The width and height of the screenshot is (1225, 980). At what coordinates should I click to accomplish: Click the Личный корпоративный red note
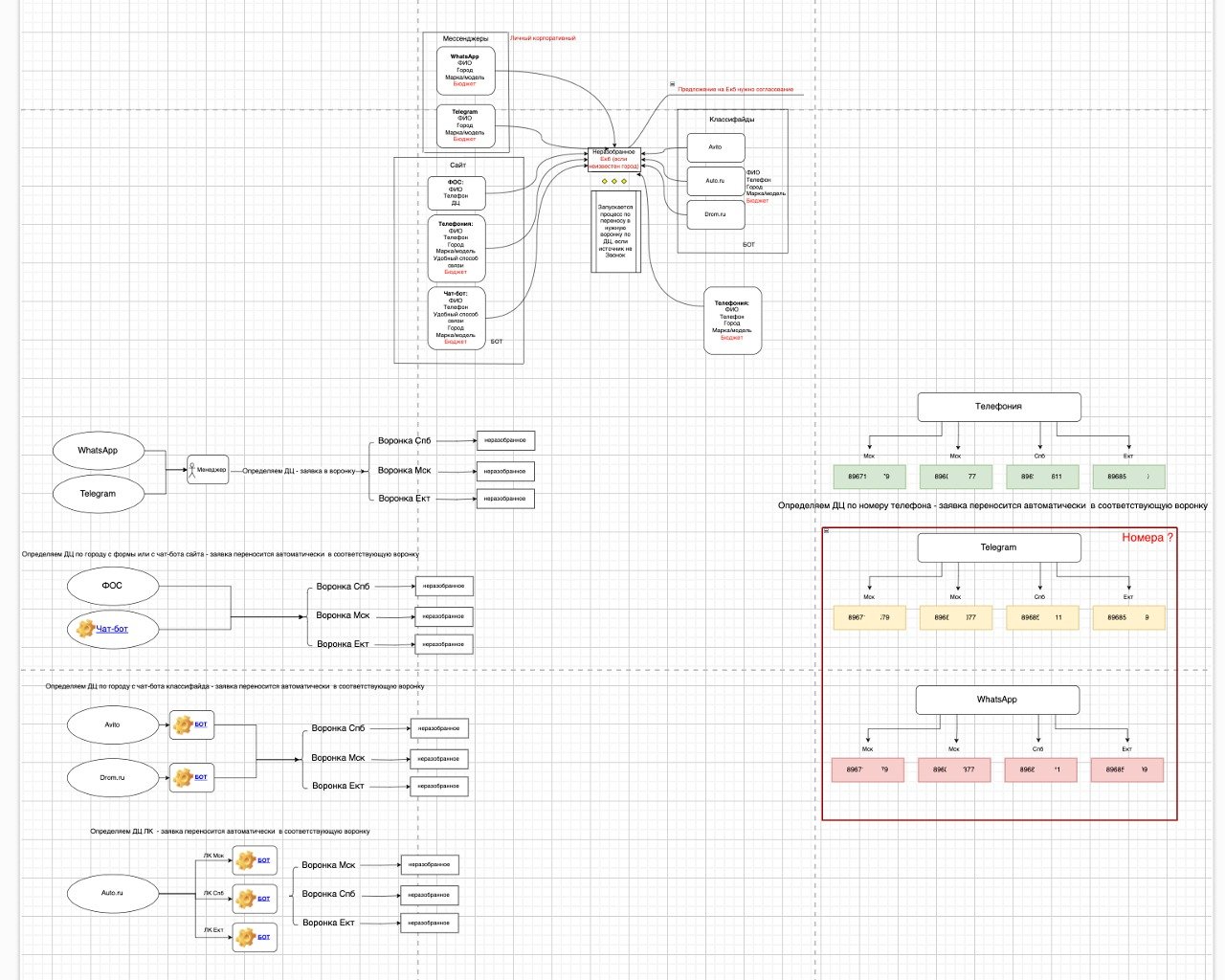pyautogui.click(x=543, y=38)
